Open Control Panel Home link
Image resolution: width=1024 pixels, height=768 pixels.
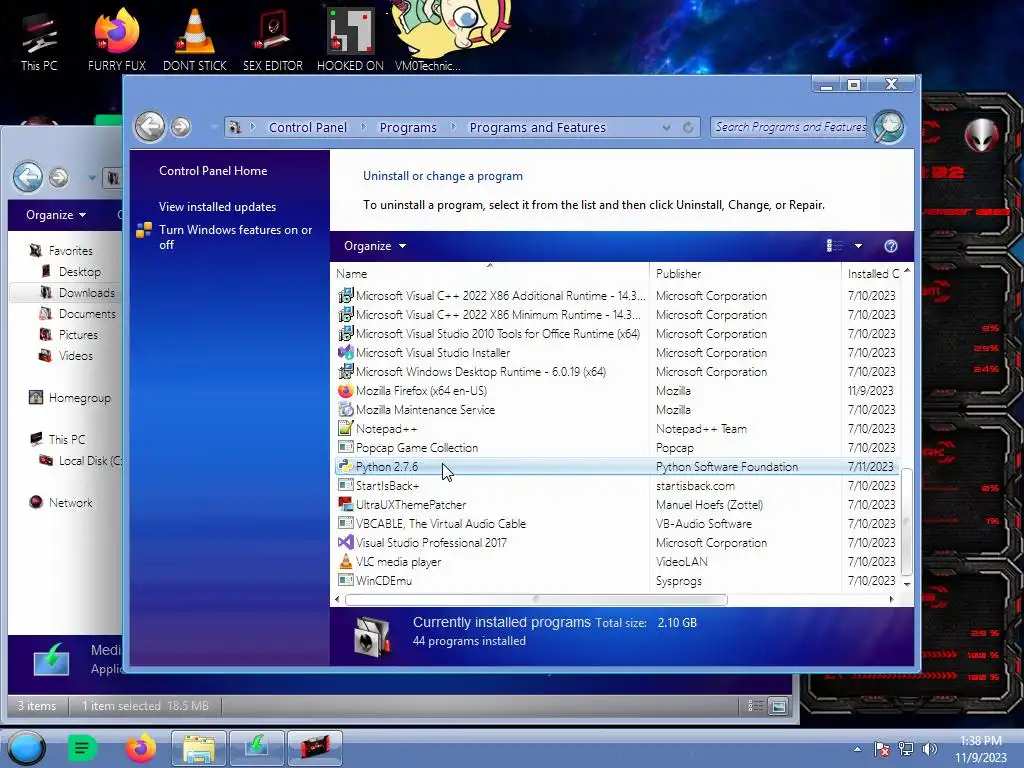pyautogui.click(x=213, y=170)
